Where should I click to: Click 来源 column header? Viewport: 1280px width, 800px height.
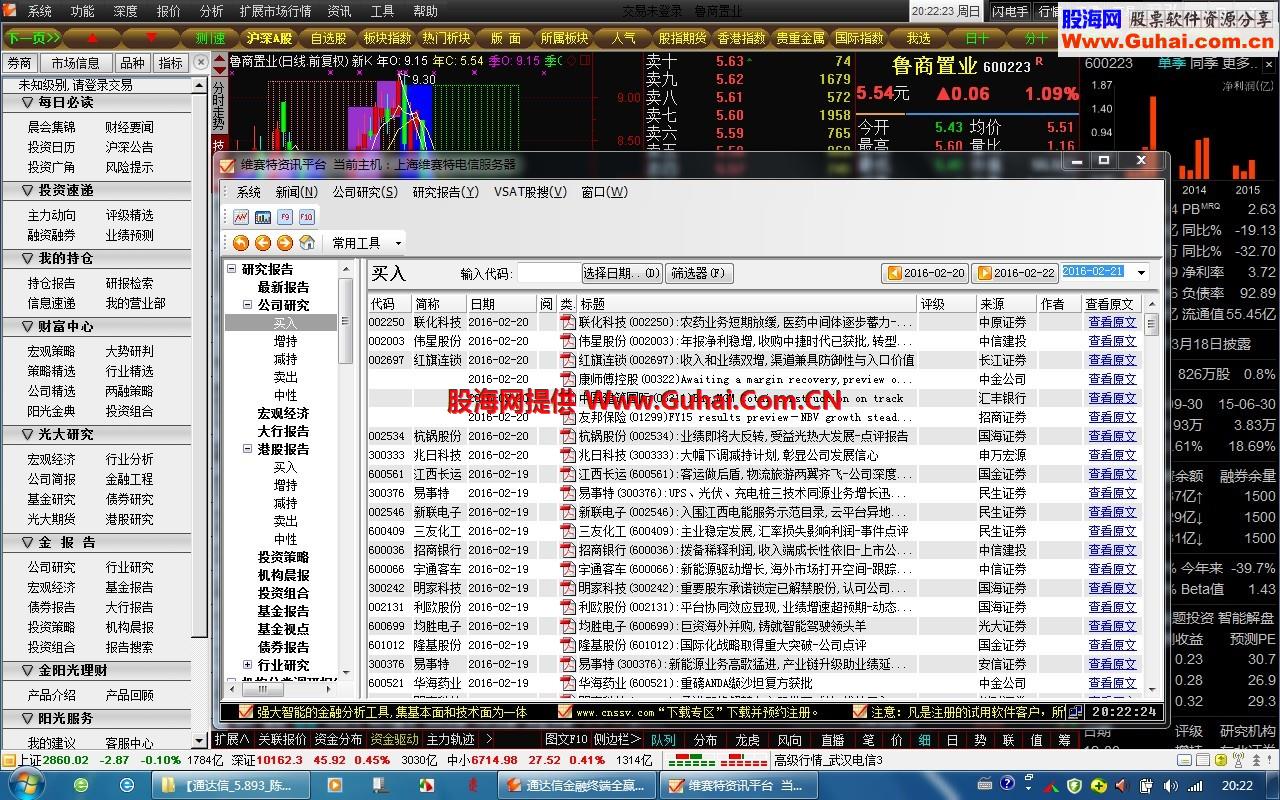1007,304
